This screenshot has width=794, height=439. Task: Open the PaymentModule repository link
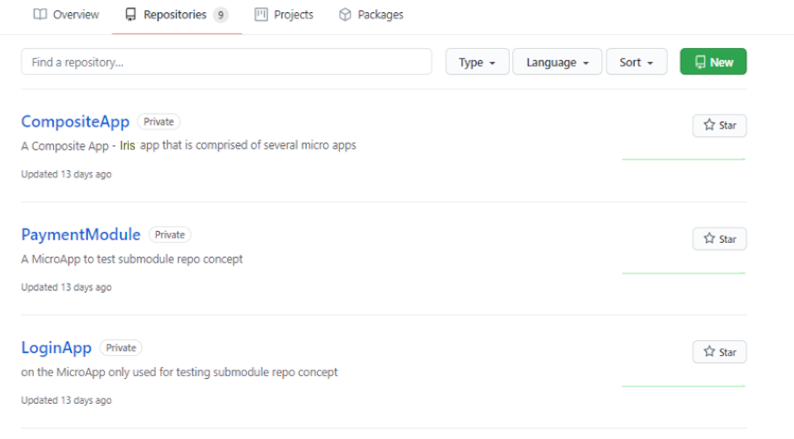(x=81, y=235)
